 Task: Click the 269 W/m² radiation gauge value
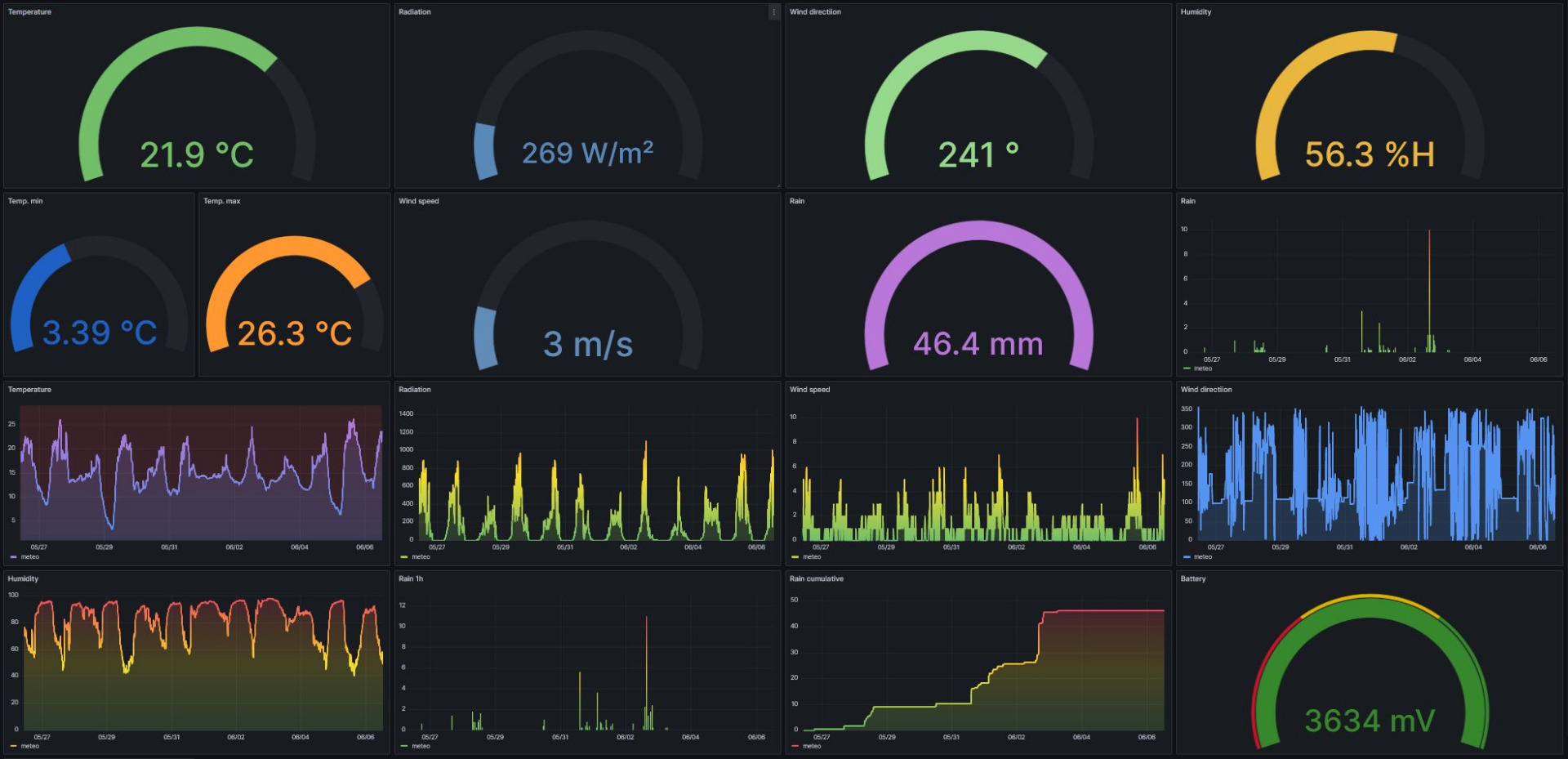click(587, 153)
